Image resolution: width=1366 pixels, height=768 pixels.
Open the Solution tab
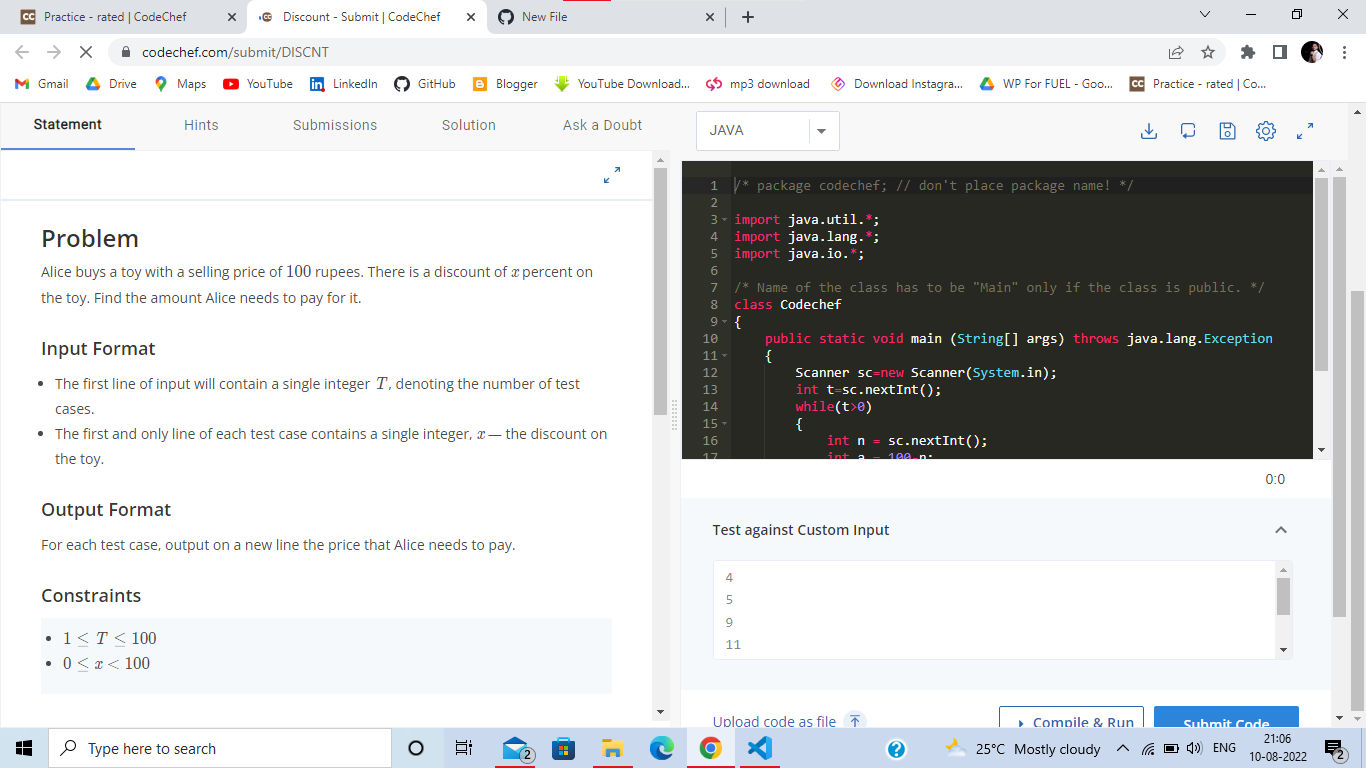pos(468,125)
